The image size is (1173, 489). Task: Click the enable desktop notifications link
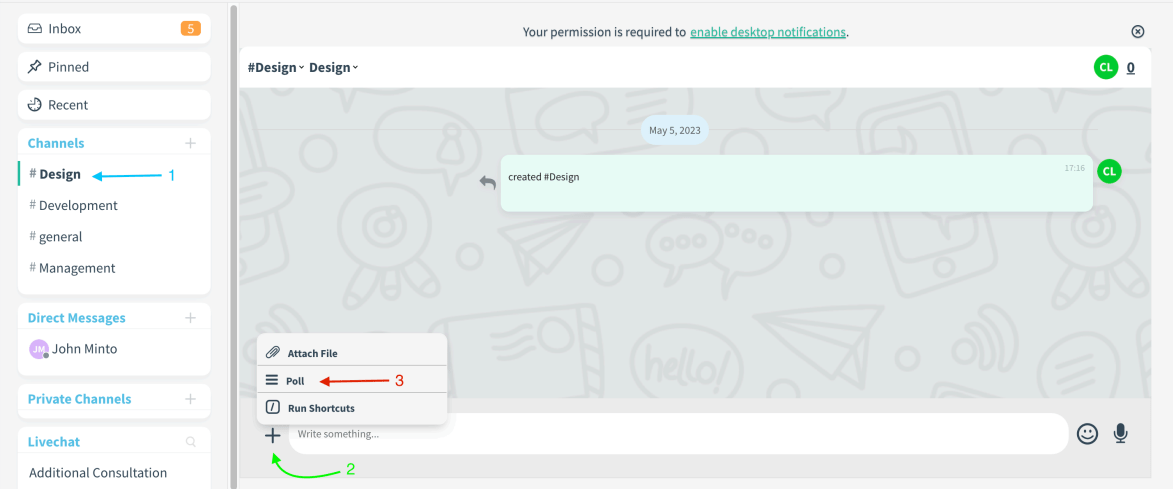768,32
